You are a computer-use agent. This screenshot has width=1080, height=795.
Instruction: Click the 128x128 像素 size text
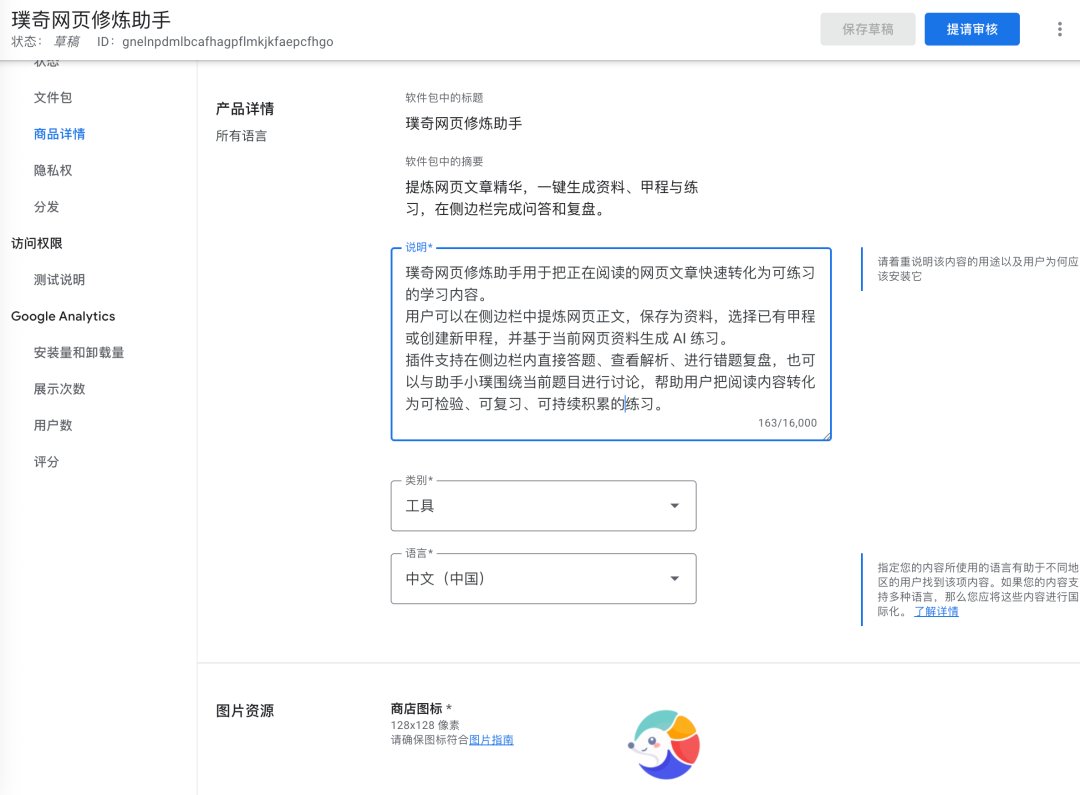[425, 725]
